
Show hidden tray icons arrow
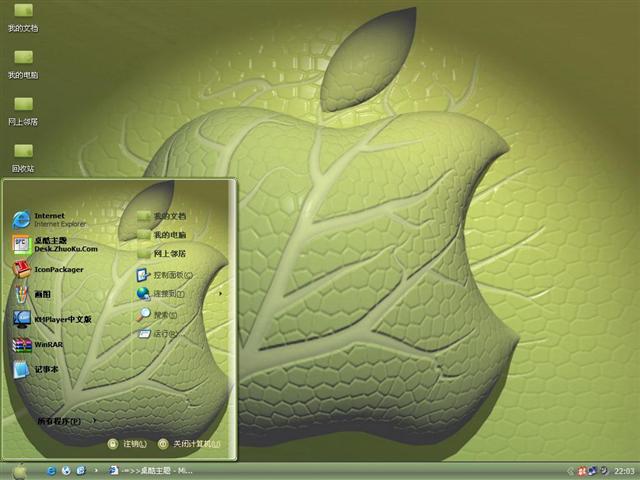coord(571,471)
